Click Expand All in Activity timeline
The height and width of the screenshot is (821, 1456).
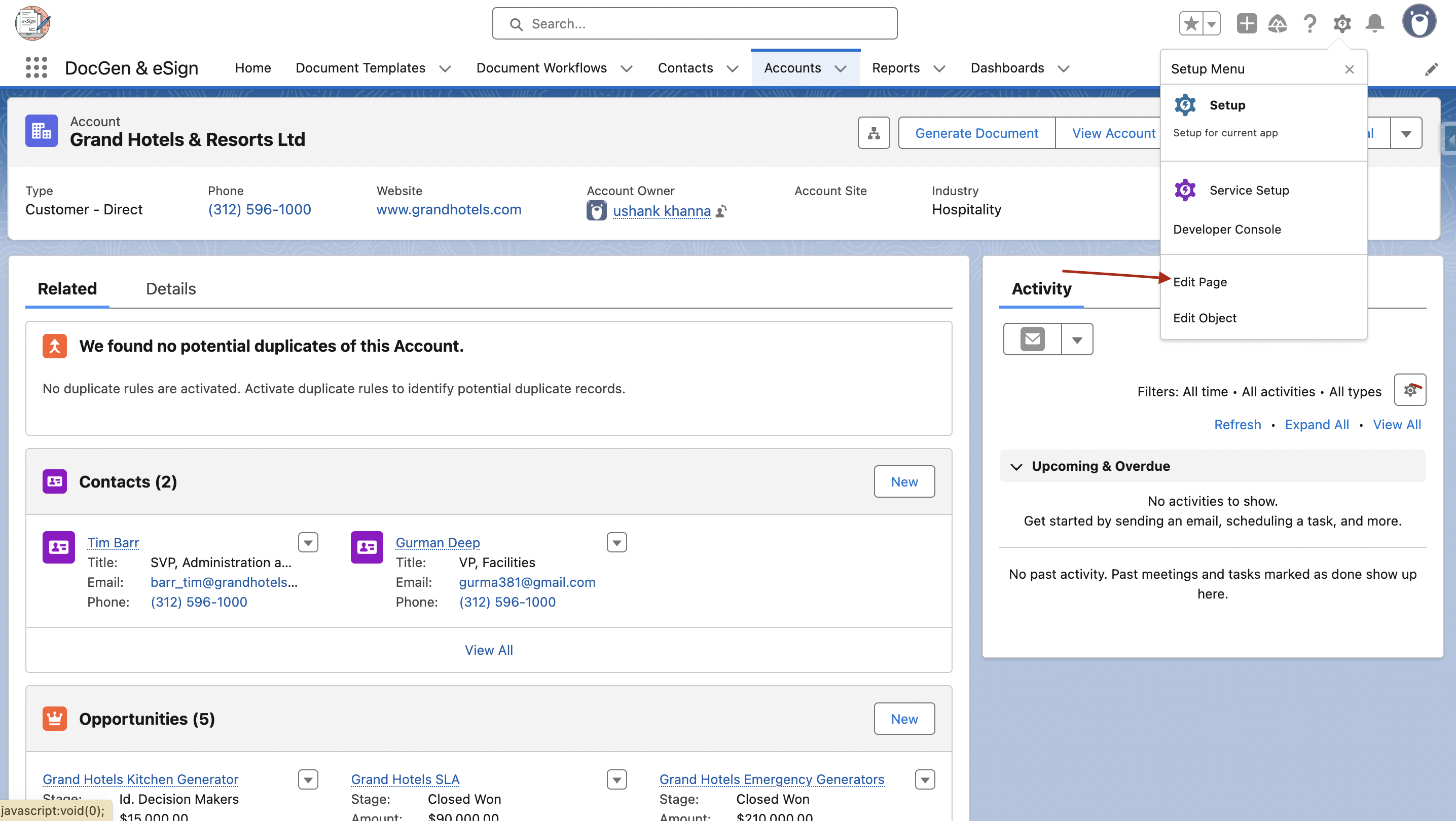tap(1317, 424)
